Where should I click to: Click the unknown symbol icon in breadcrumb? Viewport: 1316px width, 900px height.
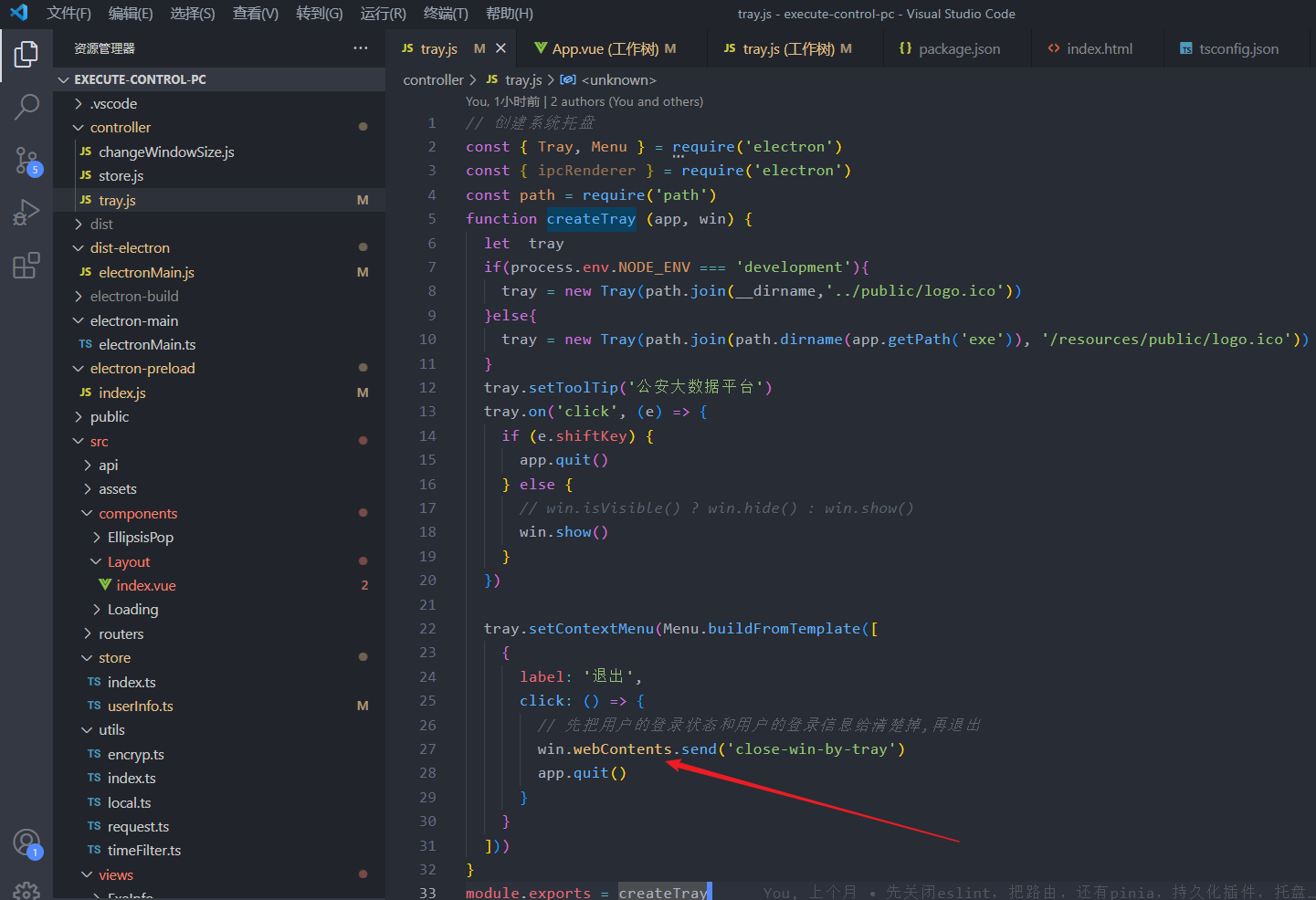coord(568,80)
